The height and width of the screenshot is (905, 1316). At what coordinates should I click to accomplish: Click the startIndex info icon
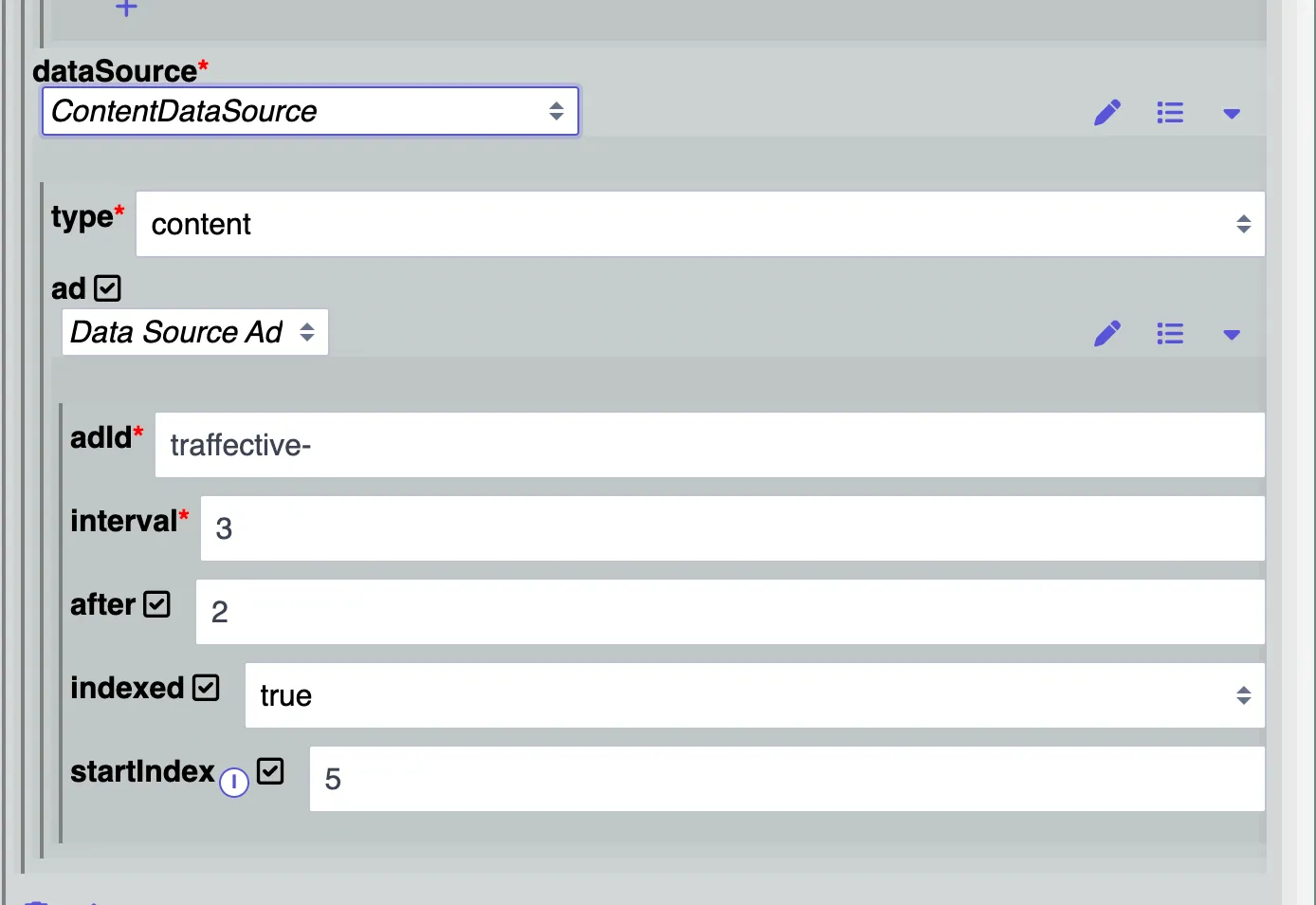pyautogui.click(x=234, y=783)
